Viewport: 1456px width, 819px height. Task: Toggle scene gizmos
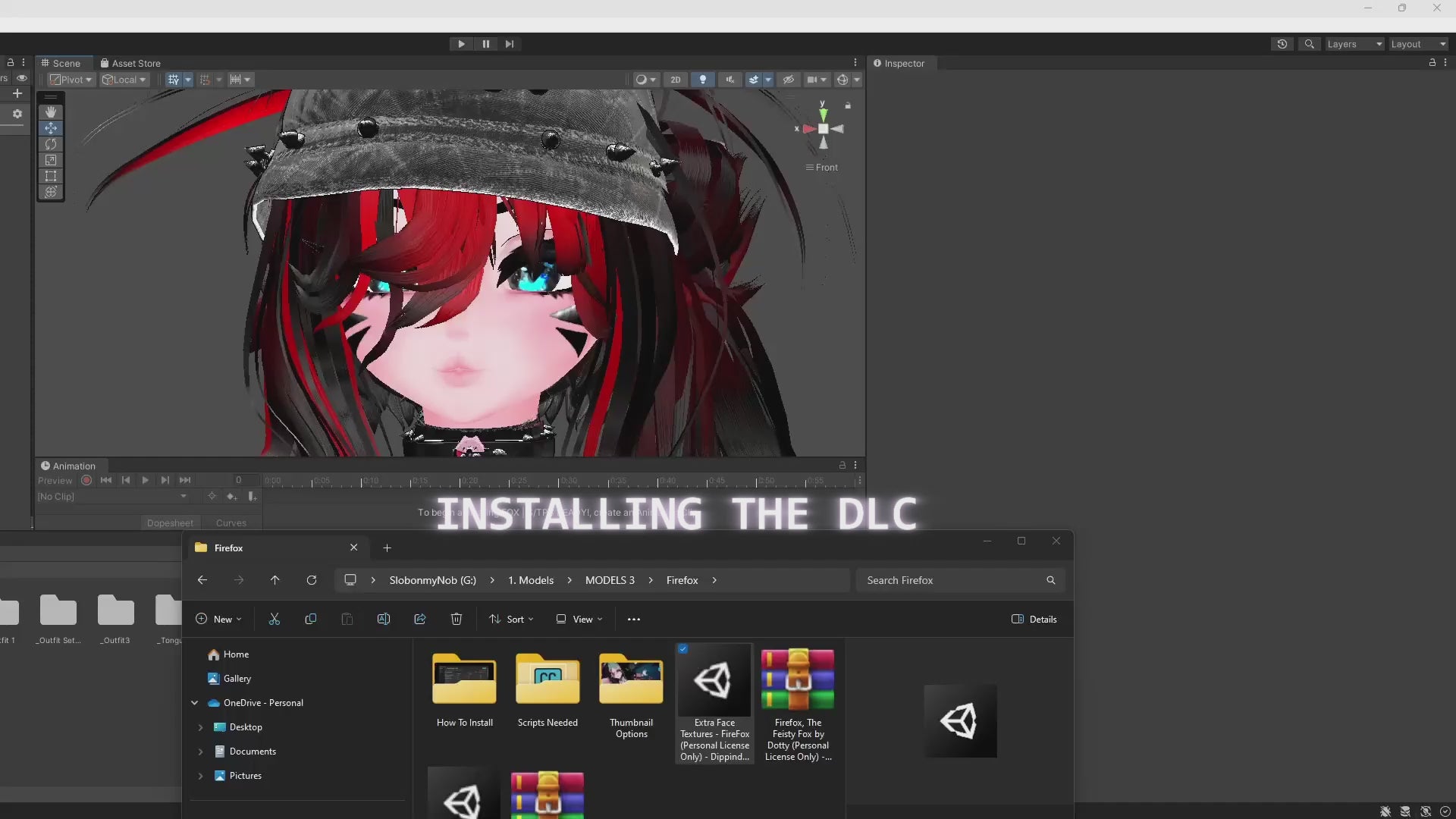coord(842,80)
